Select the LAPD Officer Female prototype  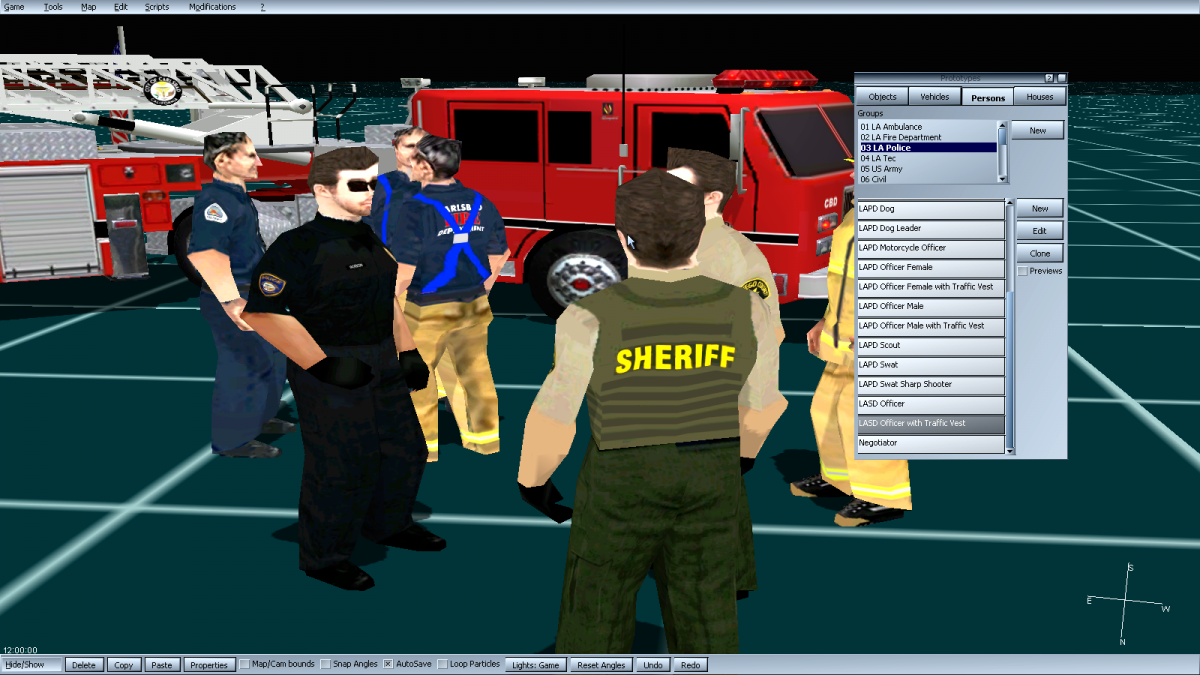pyautogui.click(x=931, y=268)
